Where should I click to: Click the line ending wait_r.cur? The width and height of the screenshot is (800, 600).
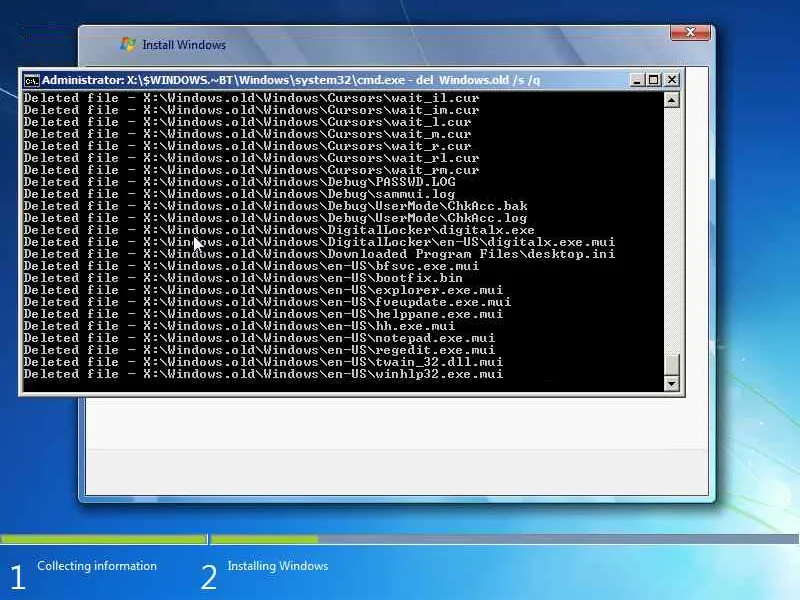point(247,146)
